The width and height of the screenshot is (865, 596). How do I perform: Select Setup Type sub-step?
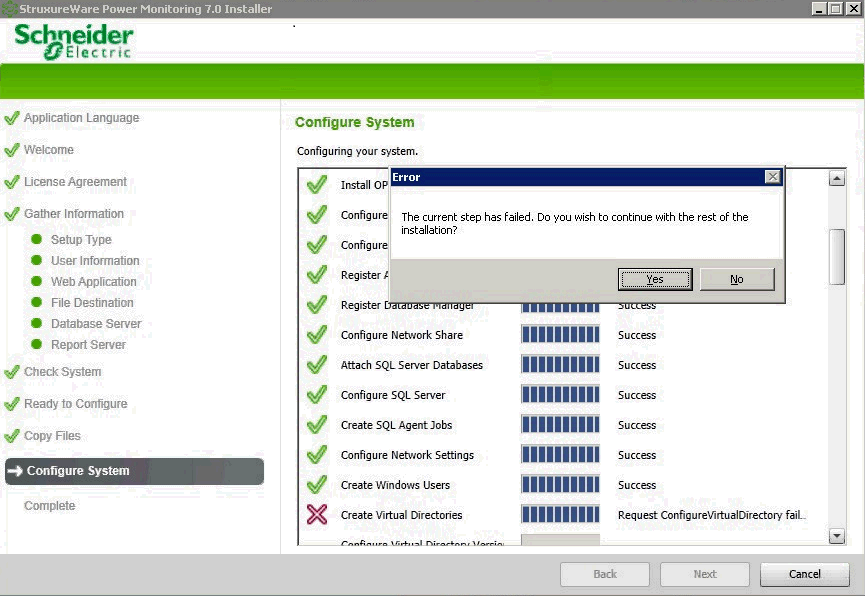[81, 240]
